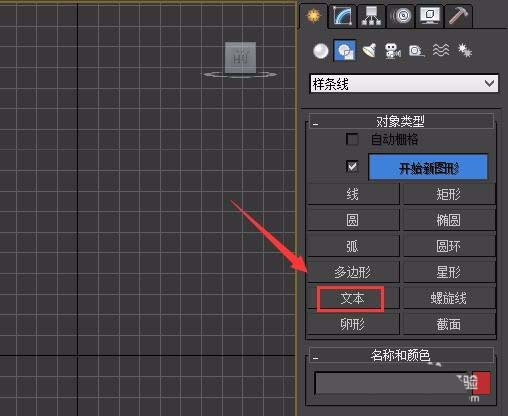Select the Space Warps waves icon

click(x=441, y=51)
